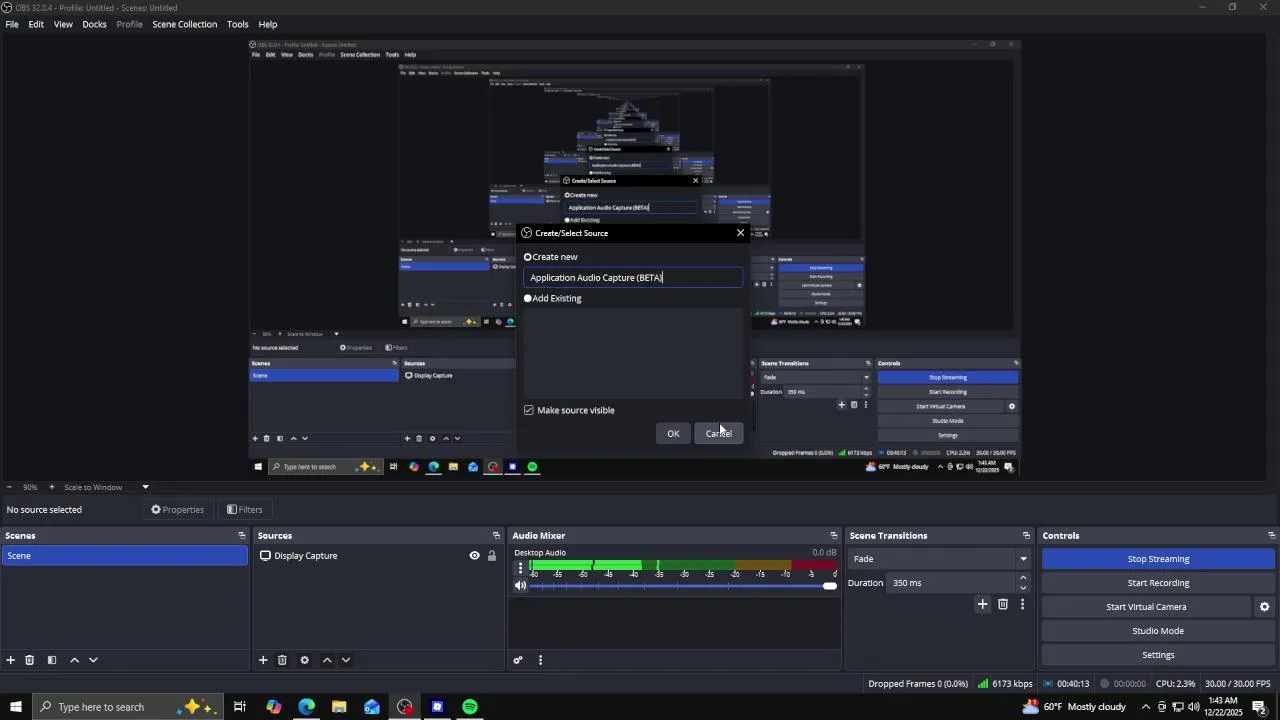Open the File menu
1280x720 pixels.
pyautogui.click(x=12, y=24)
